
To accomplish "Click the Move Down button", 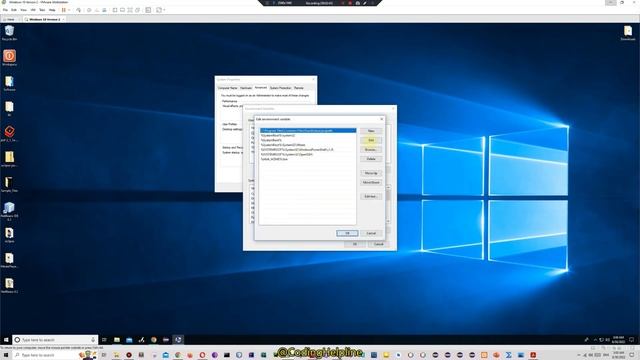I will pyautogui.click(x=371, y=182).
